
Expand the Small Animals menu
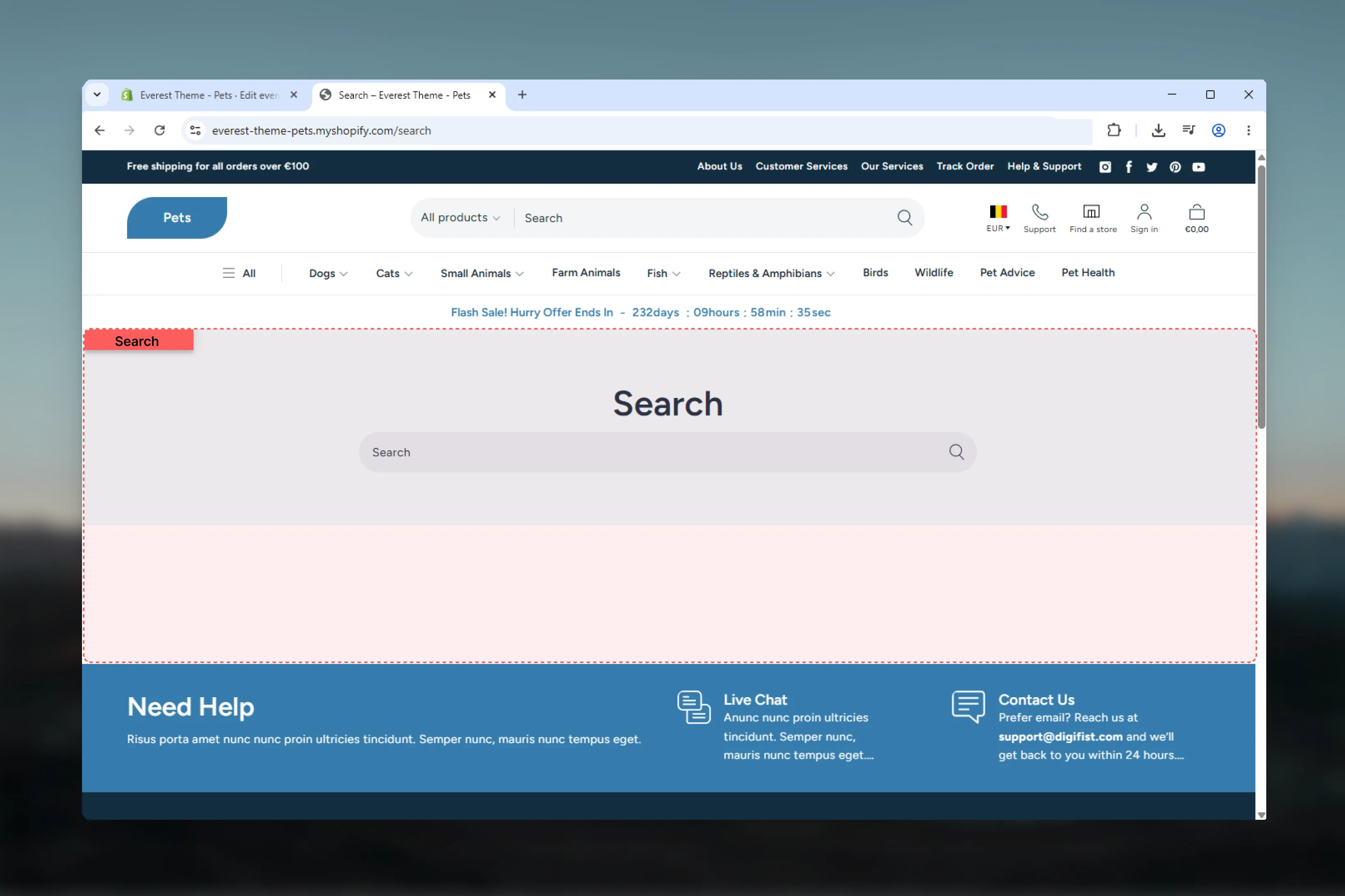482,273
